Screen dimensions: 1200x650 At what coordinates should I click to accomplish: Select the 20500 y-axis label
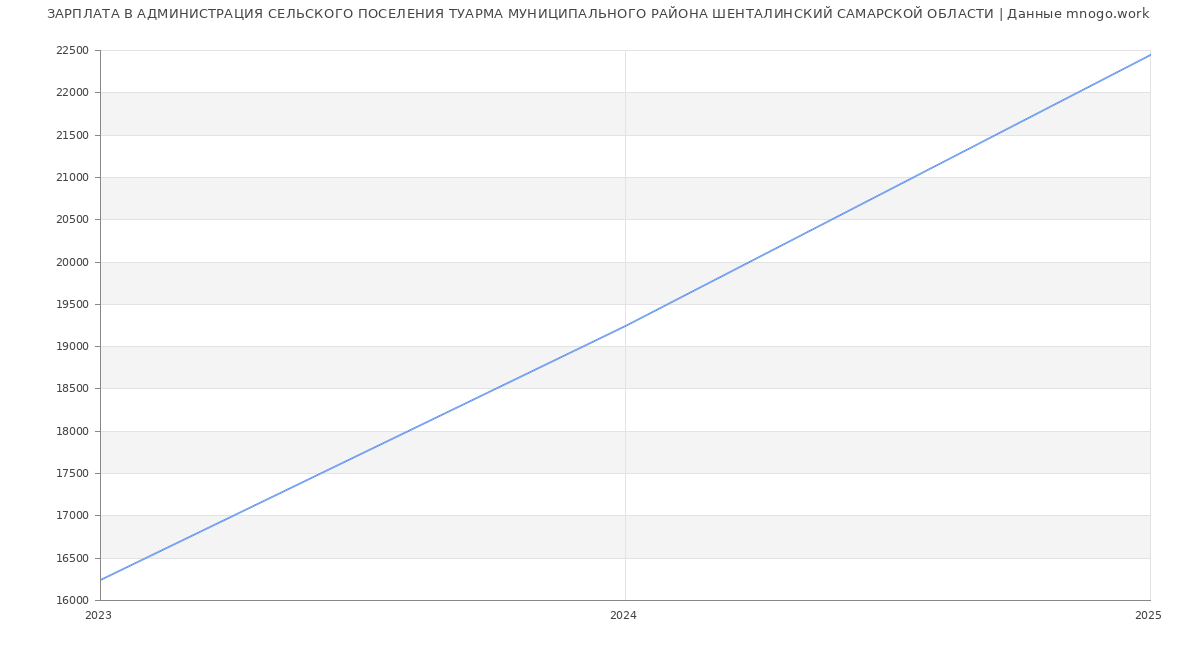point(71,220)
